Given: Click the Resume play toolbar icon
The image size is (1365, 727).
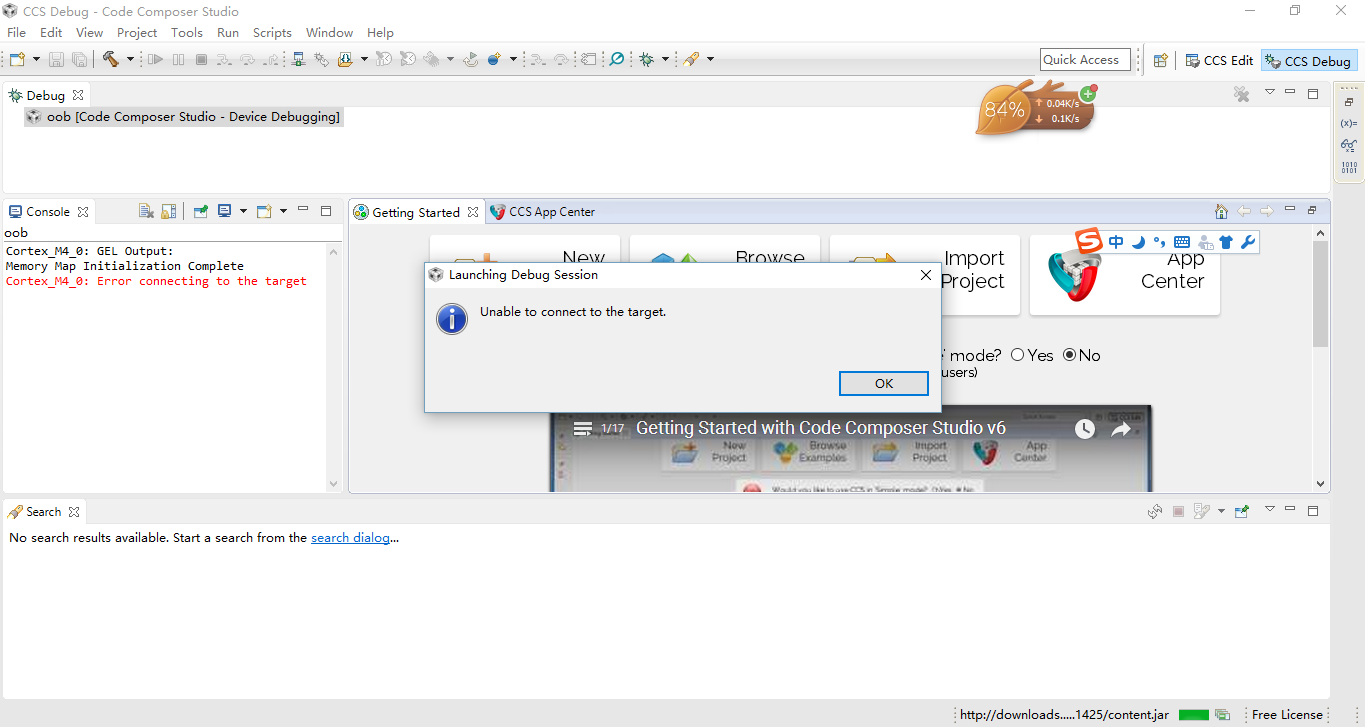Looking at the screenshot, I should pos(155,60).
